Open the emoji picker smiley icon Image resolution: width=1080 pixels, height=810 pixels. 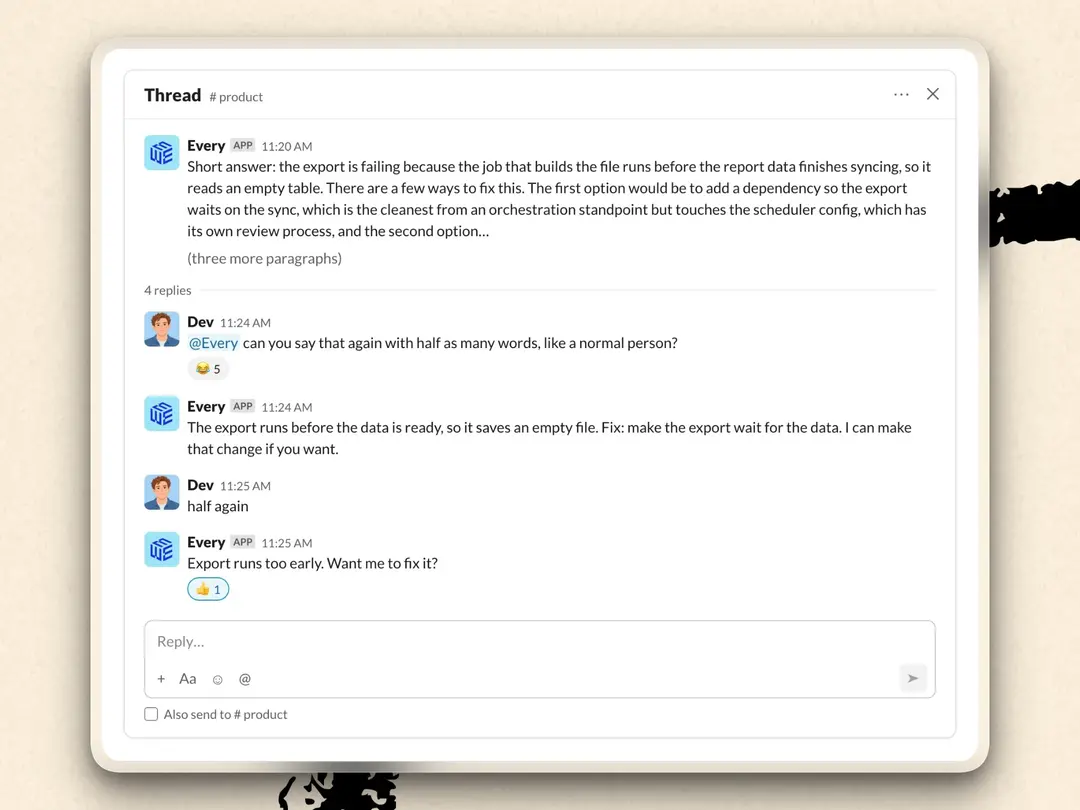click(218, 680)
